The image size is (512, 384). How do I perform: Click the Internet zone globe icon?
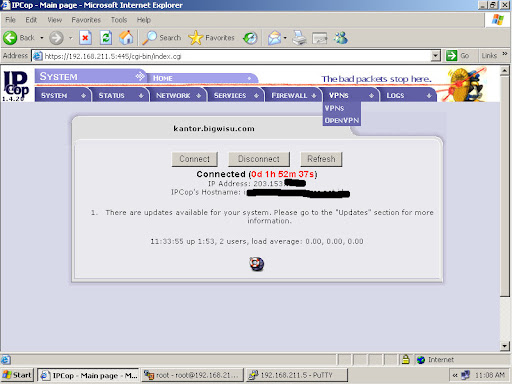tap(421, 360)
